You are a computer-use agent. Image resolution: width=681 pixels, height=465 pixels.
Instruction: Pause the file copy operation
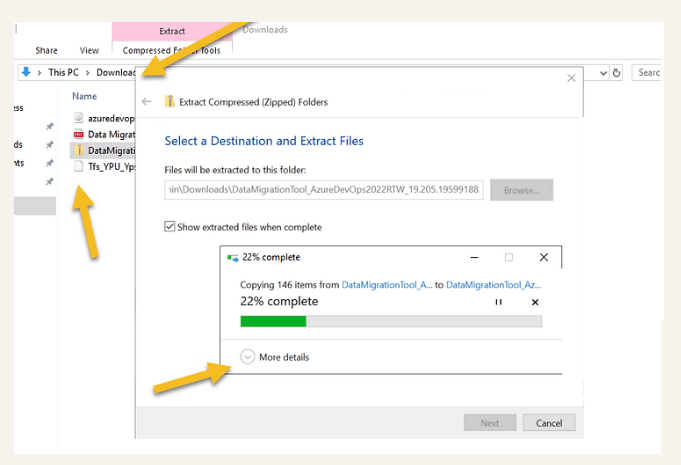499,302
